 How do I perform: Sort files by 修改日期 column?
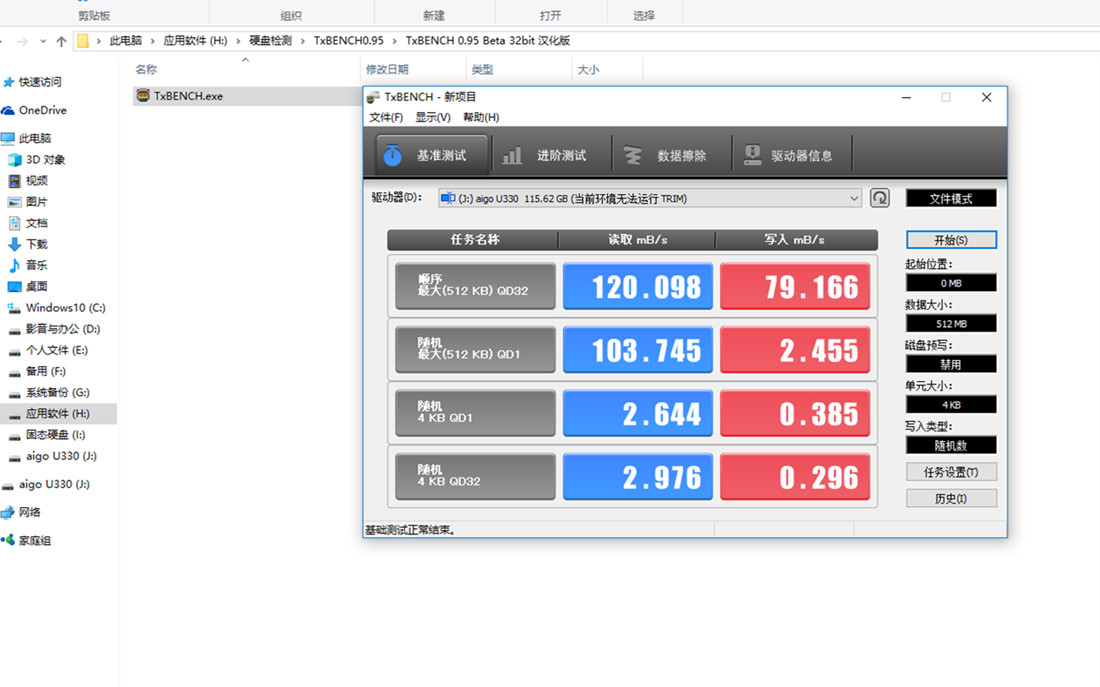coord(387,69)
